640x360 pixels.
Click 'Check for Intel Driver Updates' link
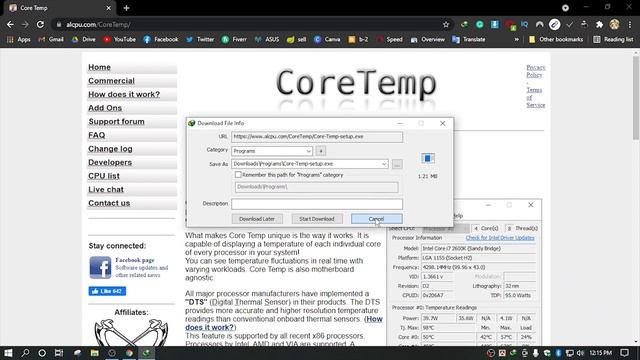[x=500, y=238]
